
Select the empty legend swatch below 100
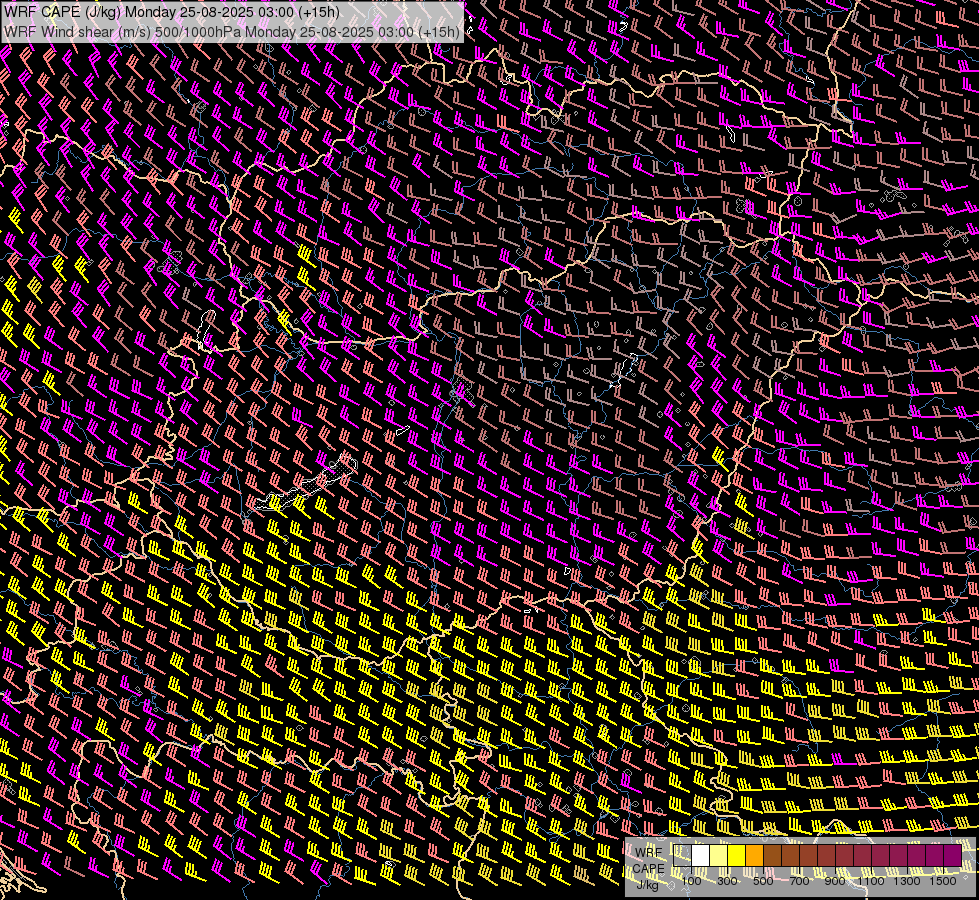pyautogui.click(x=682, y=856)
